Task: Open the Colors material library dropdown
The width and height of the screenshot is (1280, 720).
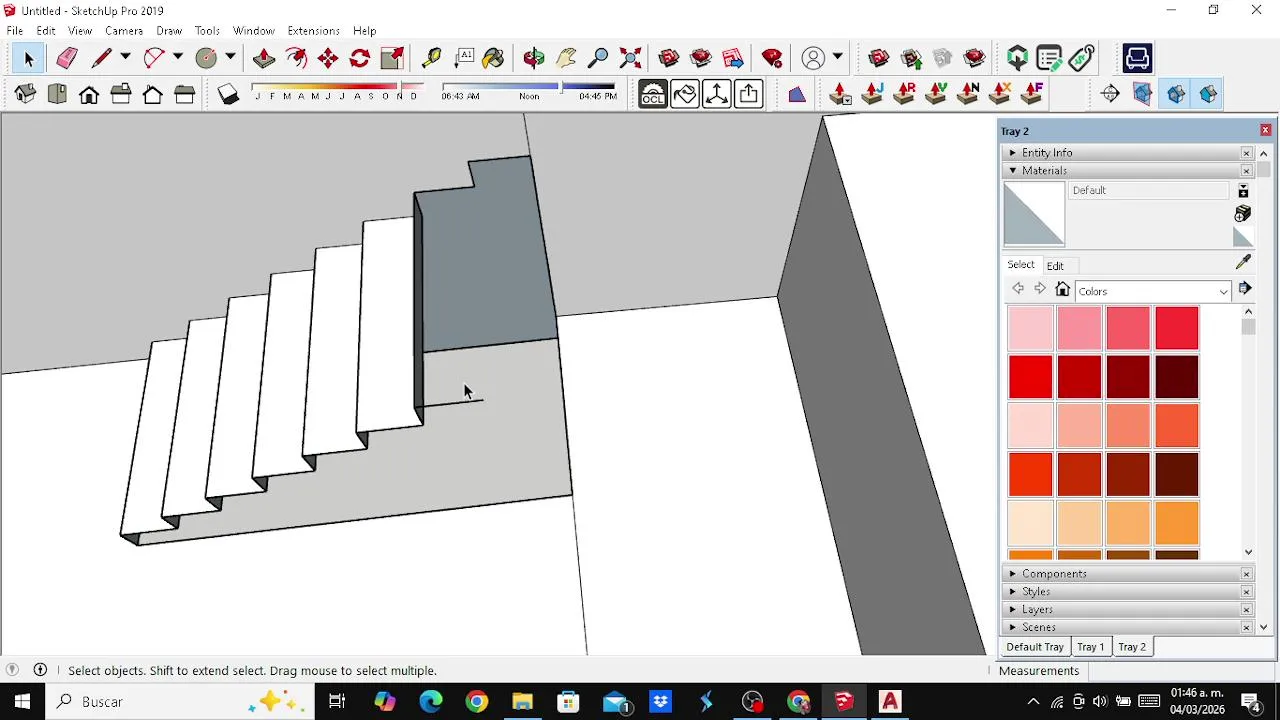Action: 1153,291
